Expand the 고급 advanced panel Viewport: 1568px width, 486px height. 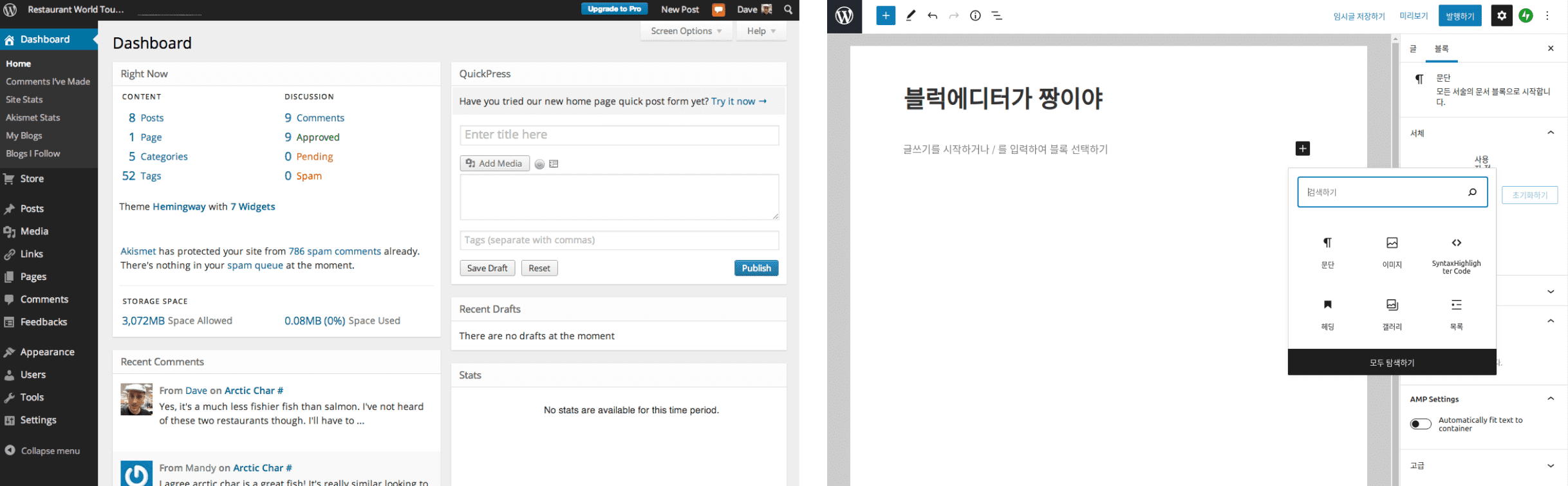pyautogui.click(x=1550, y=465)
